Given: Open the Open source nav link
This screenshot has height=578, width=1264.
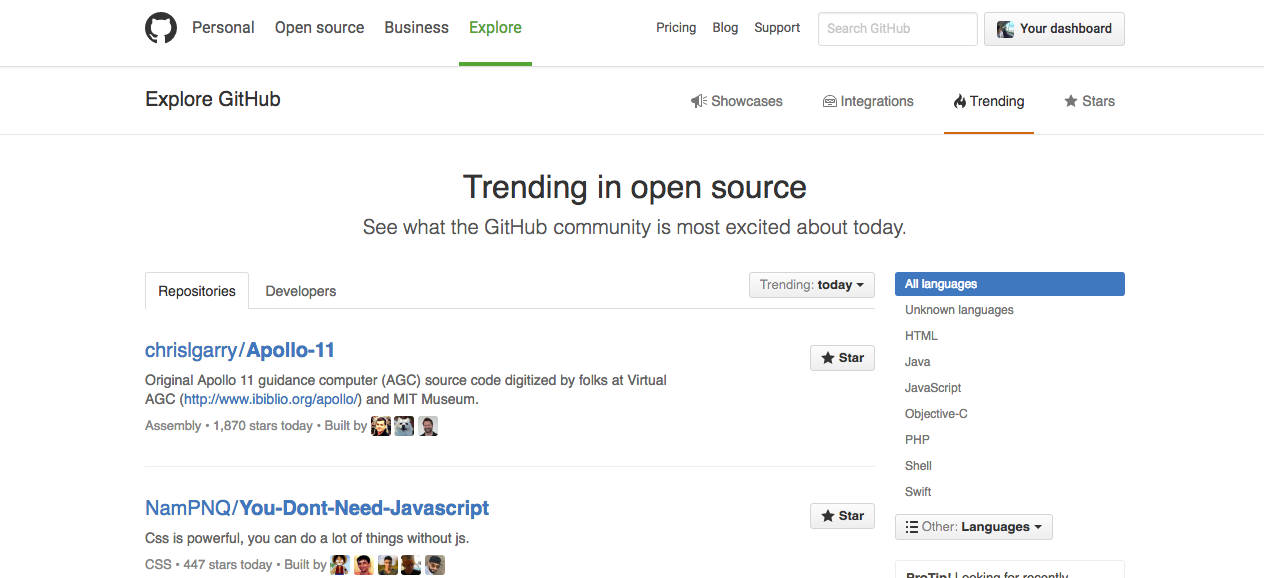Looking at the screenshot, I should click(319, 28).
